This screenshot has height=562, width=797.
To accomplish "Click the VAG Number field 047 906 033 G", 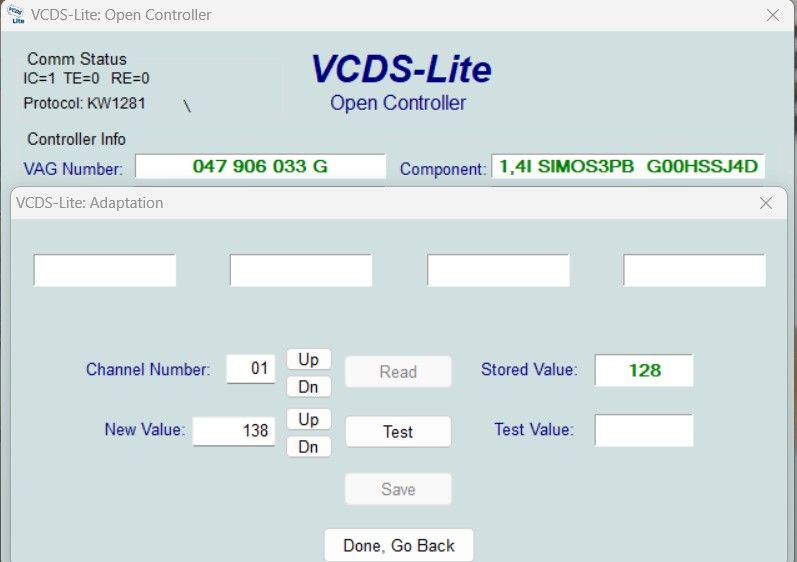I will (260, 167).
